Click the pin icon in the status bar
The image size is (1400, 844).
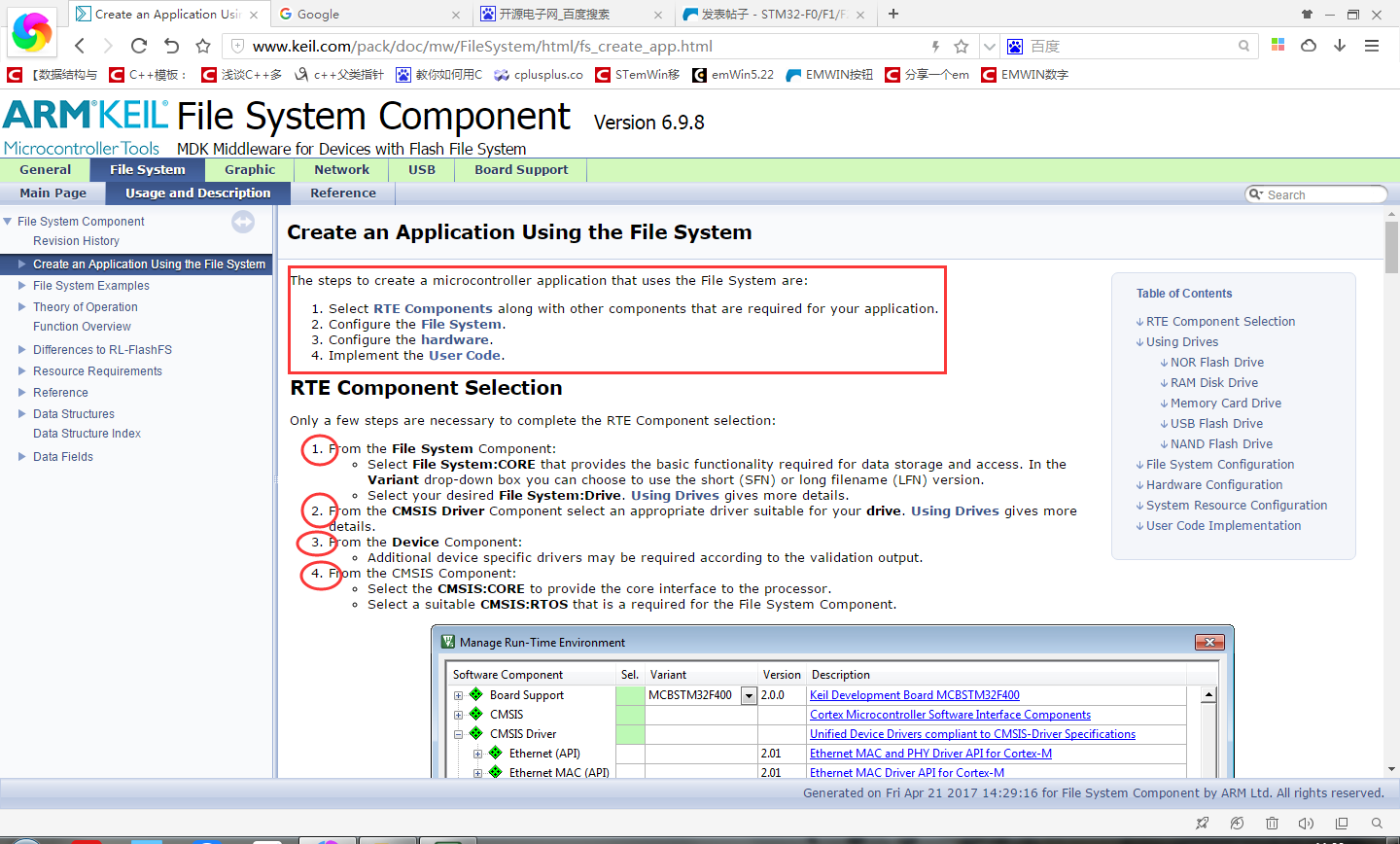tap(1203, 823)
